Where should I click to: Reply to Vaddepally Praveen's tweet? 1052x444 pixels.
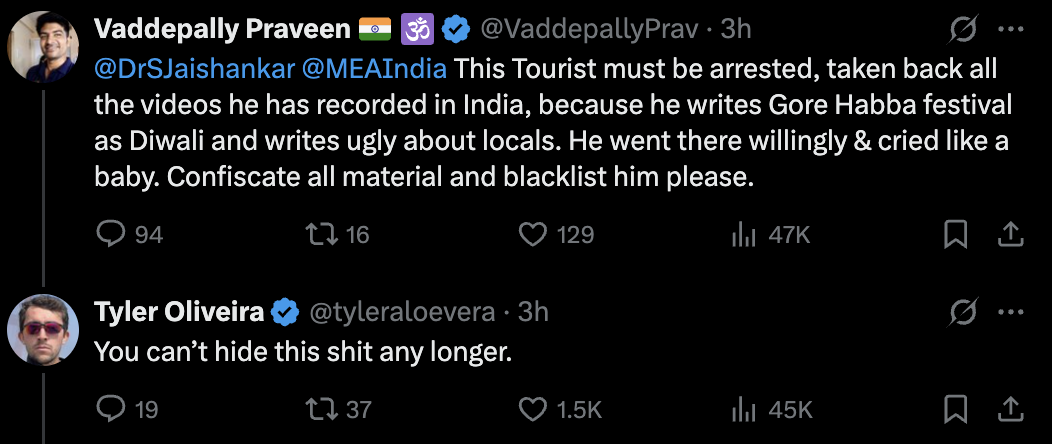pyautogui.click(x=109, y=234)
